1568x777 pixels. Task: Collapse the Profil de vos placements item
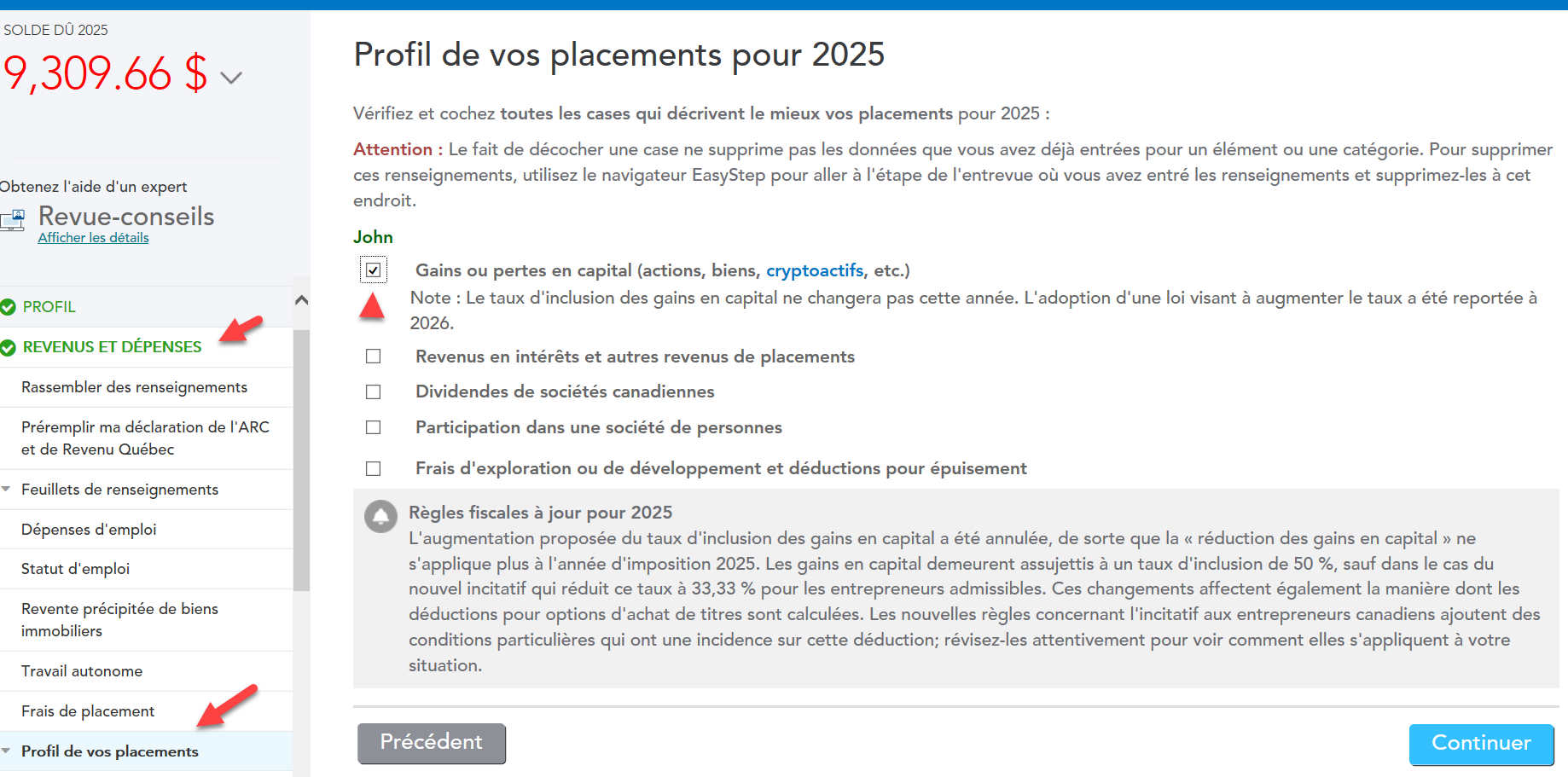point(7,751)
